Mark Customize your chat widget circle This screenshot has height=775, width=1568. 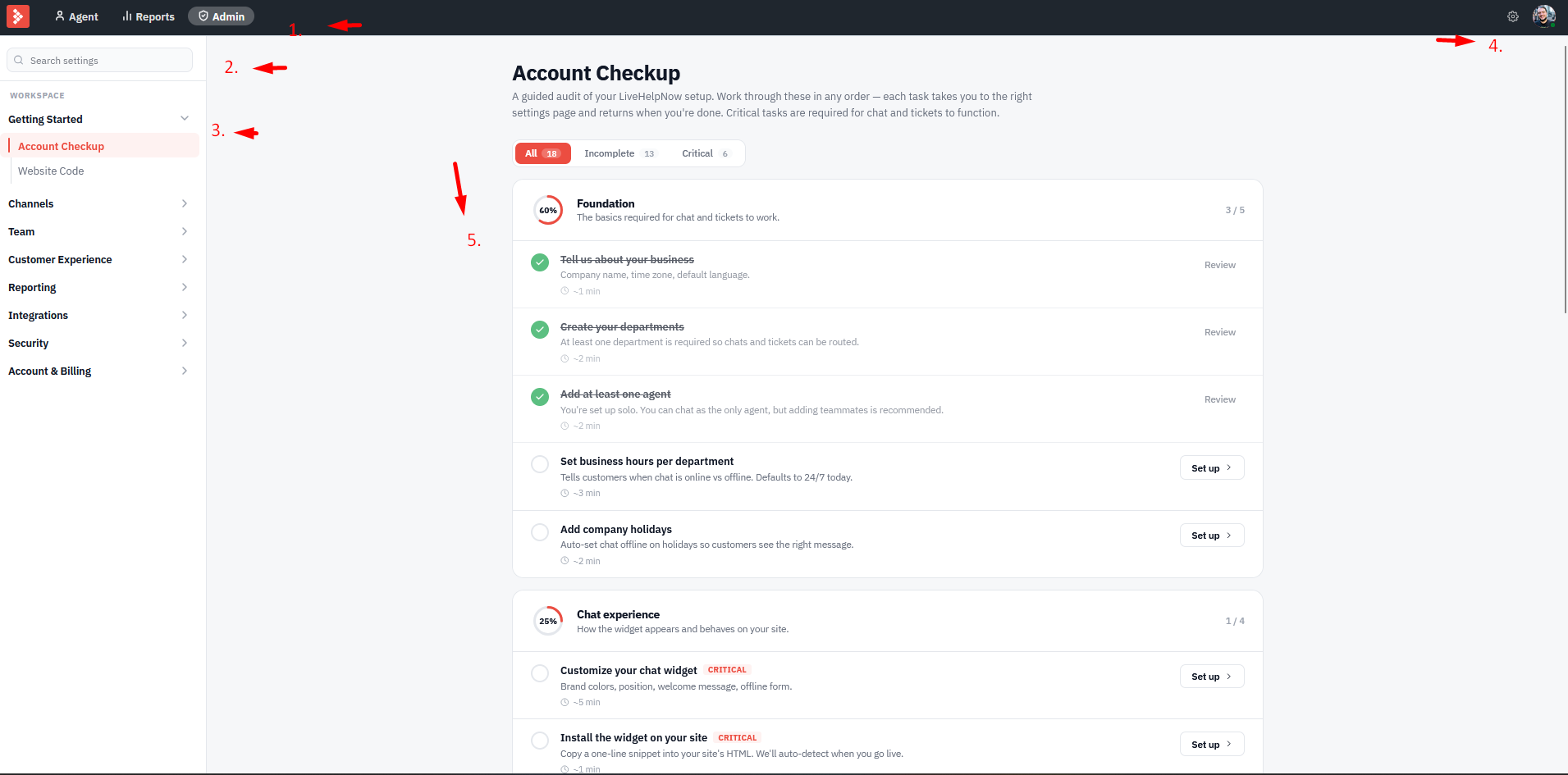coord(540,673)
